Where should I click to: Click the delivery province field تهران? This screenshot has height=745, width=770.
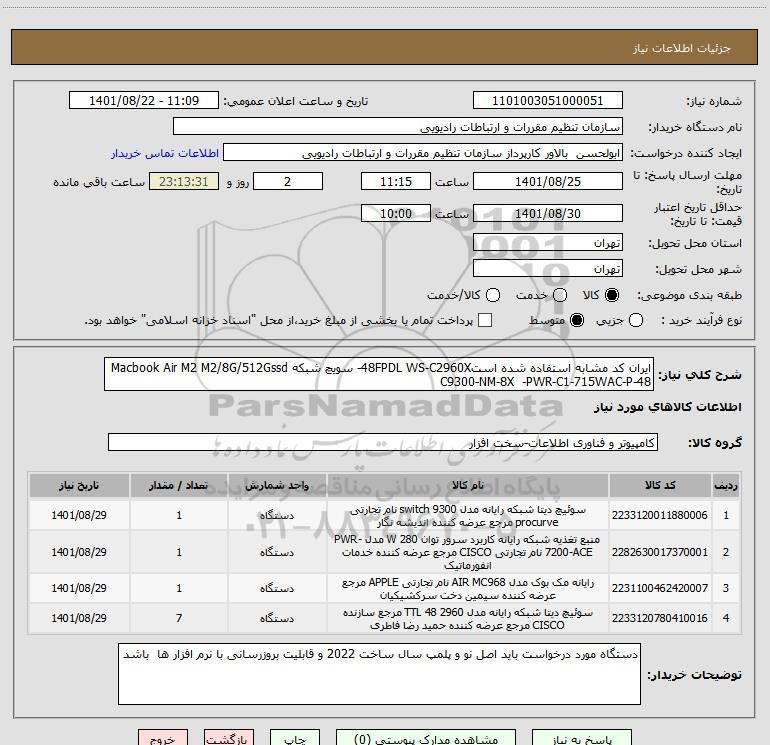[x=548, y=243]
